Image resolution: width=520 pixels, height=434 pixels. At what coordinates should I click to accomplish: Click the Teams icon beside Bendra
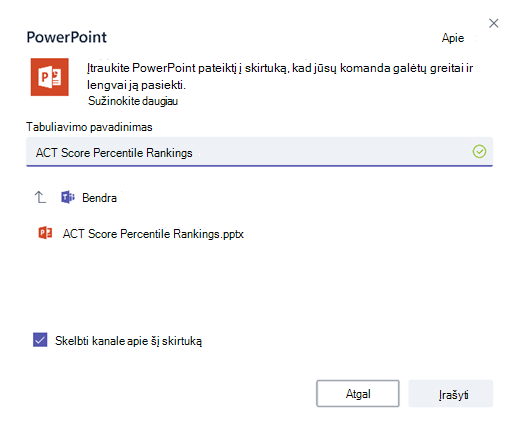pos(68,197)
